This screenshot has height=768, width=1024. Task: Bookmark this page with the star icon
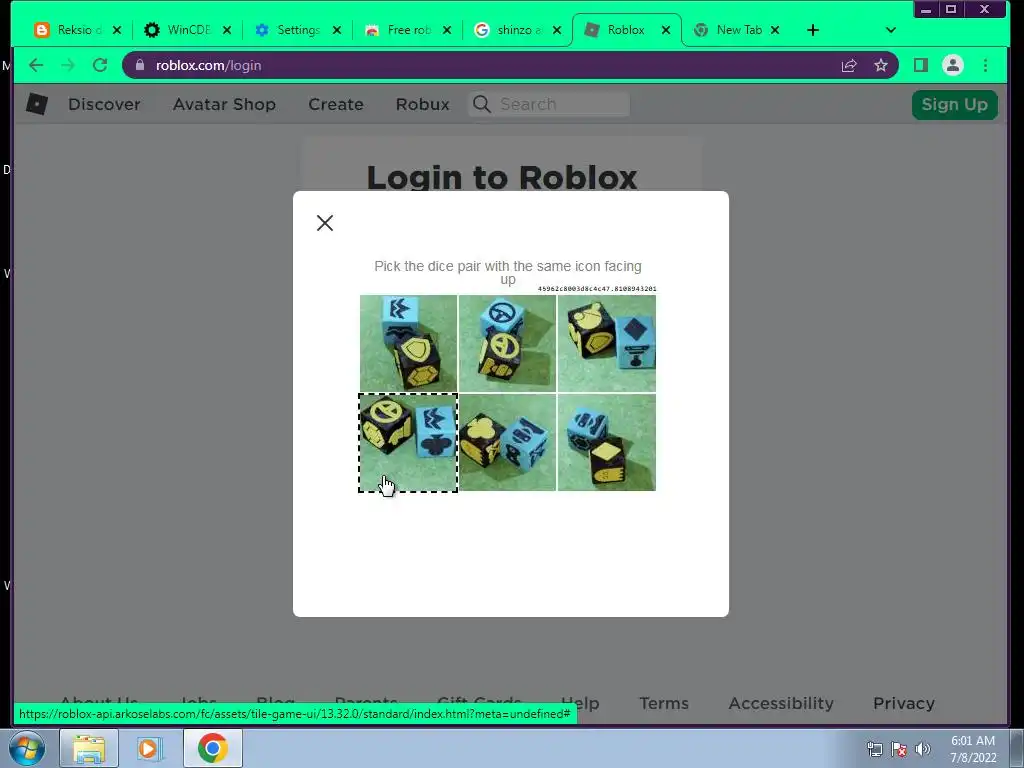pos(881,65)
